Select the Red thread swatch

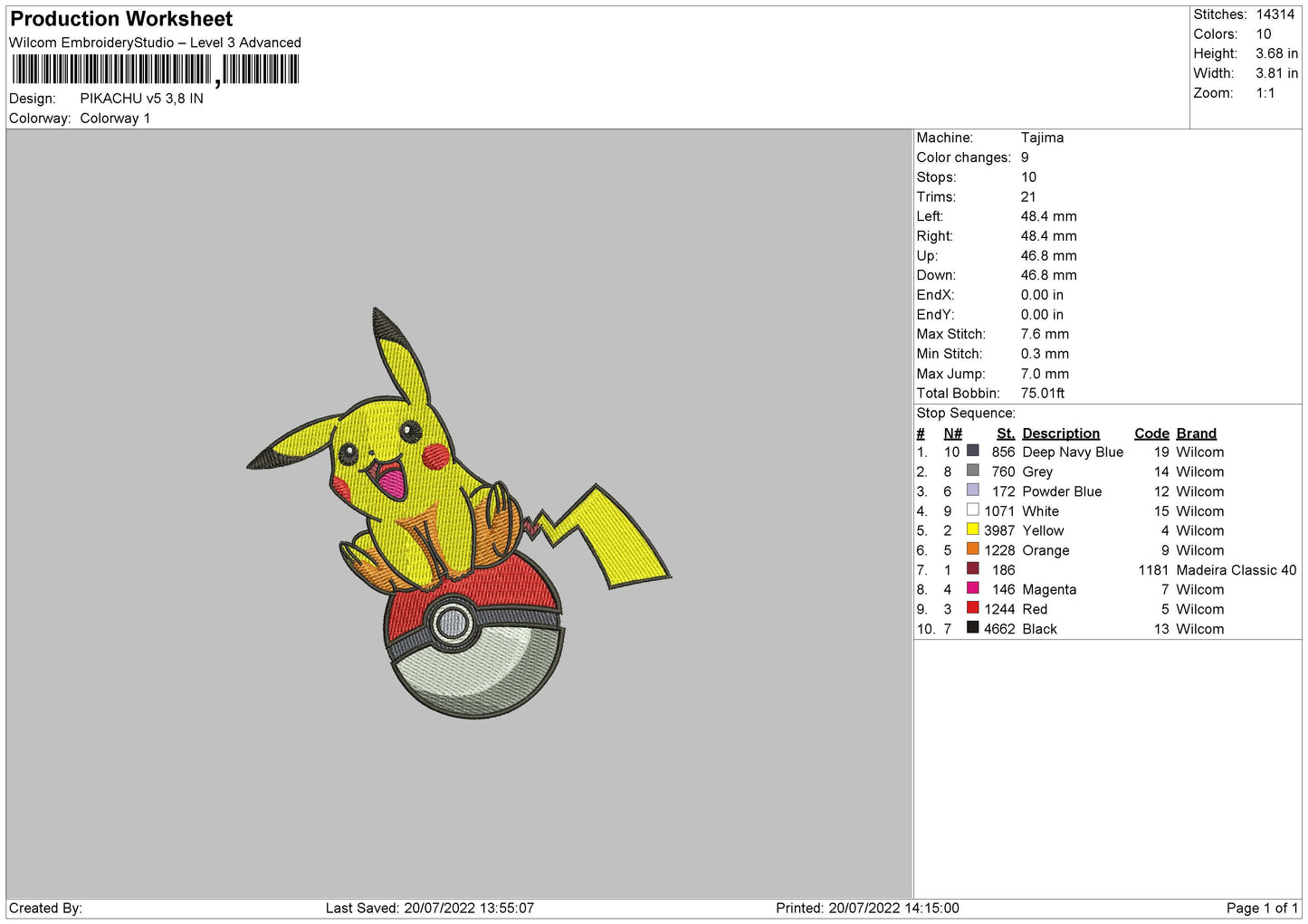tap(972, 608)
